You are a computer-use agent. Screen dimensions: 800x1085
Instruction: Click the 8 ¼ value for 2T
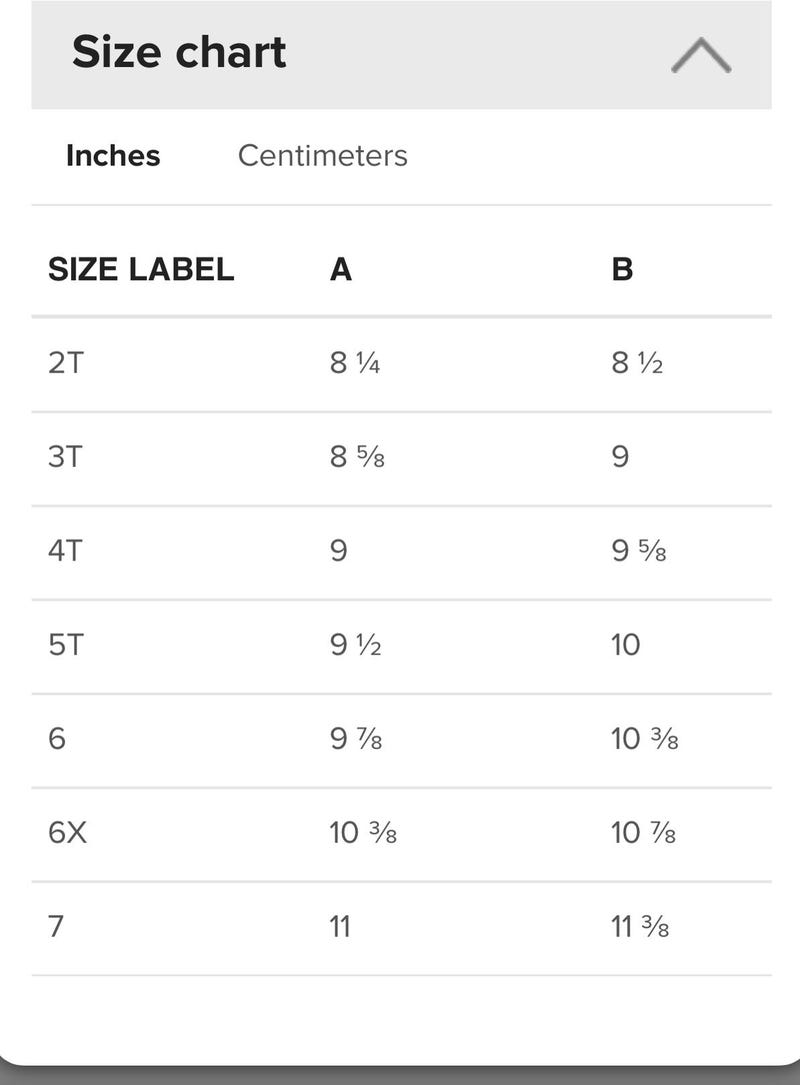[355, 363]
